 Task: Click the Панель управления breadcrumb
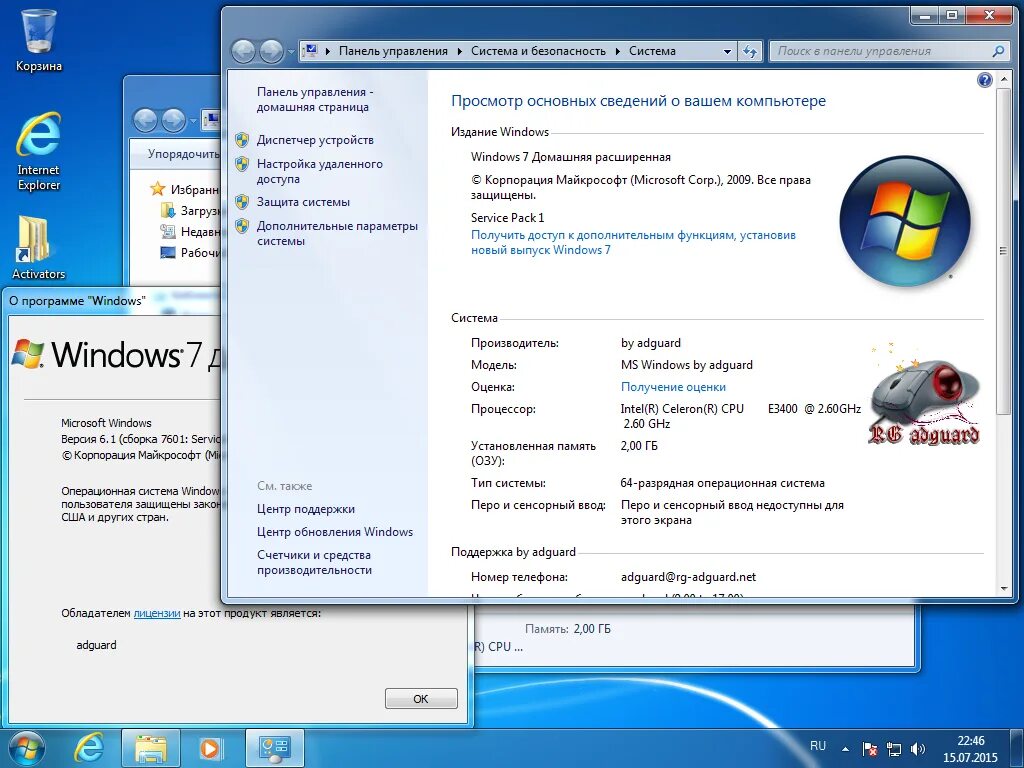tap(393, 51)
